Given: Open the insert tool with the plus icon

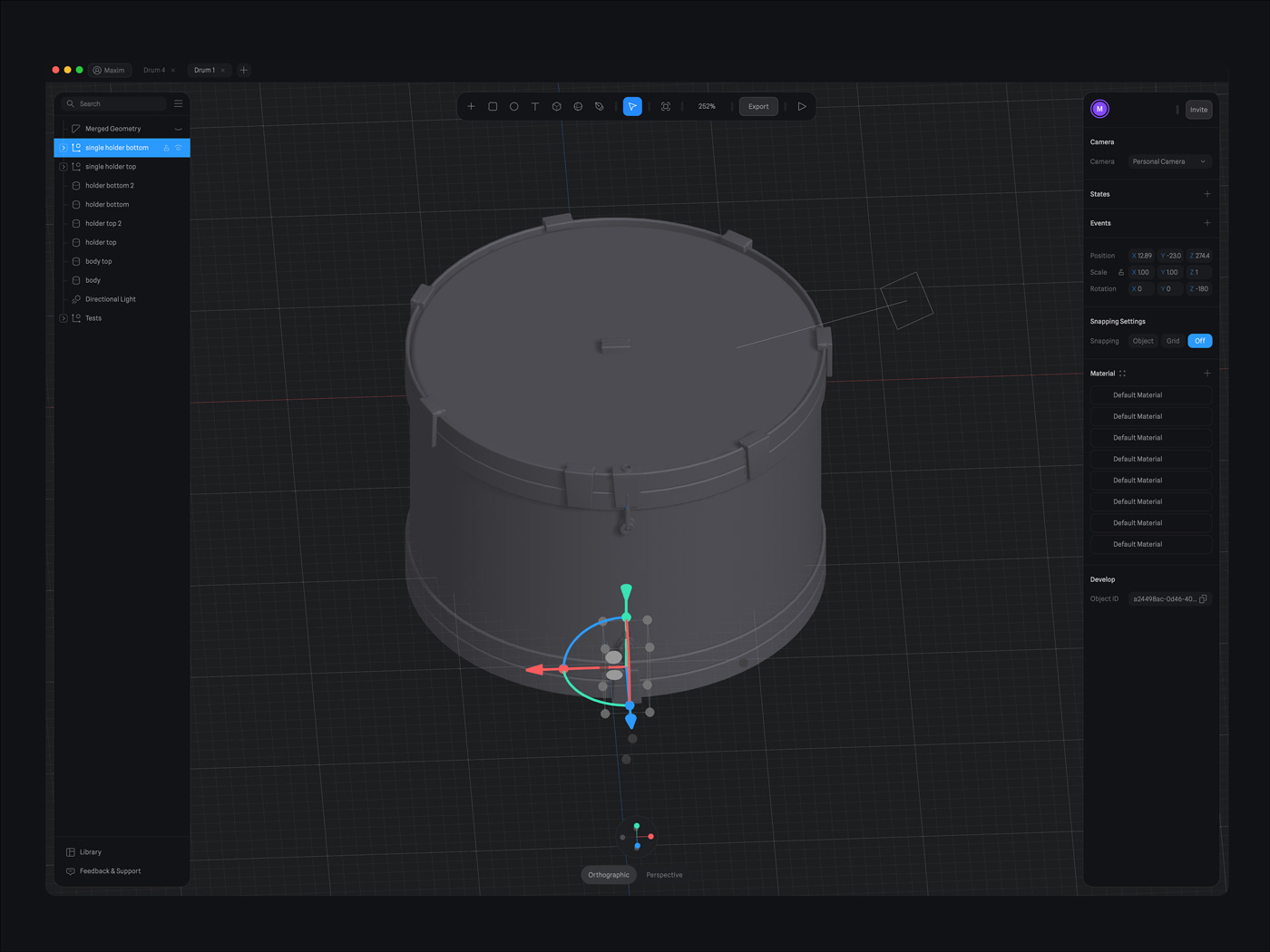Looking at the screenshot, I should click(x=471, y=106).
